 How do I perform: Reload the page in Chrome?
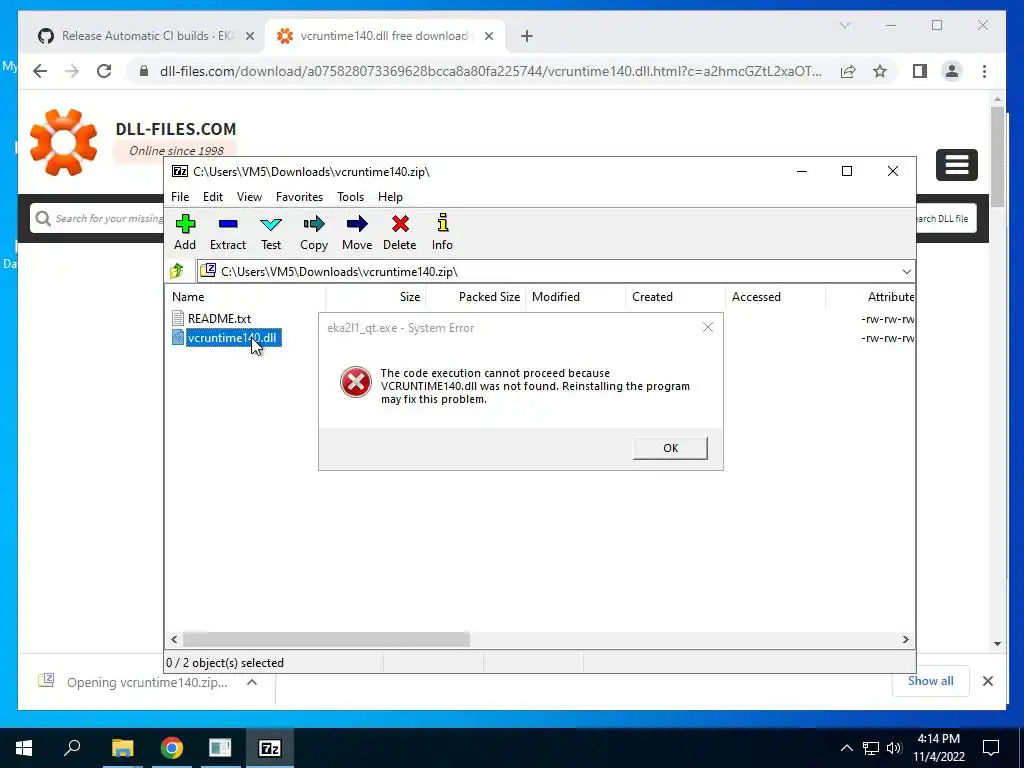(x=104, y=71)
